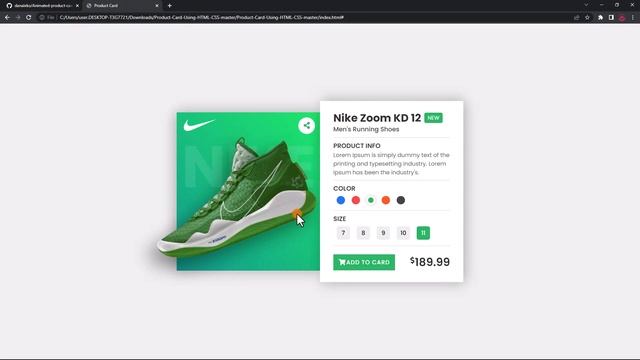Screen dimensions: 640x360
Task: Select the black color swatch
Action: tap(401, 200)
